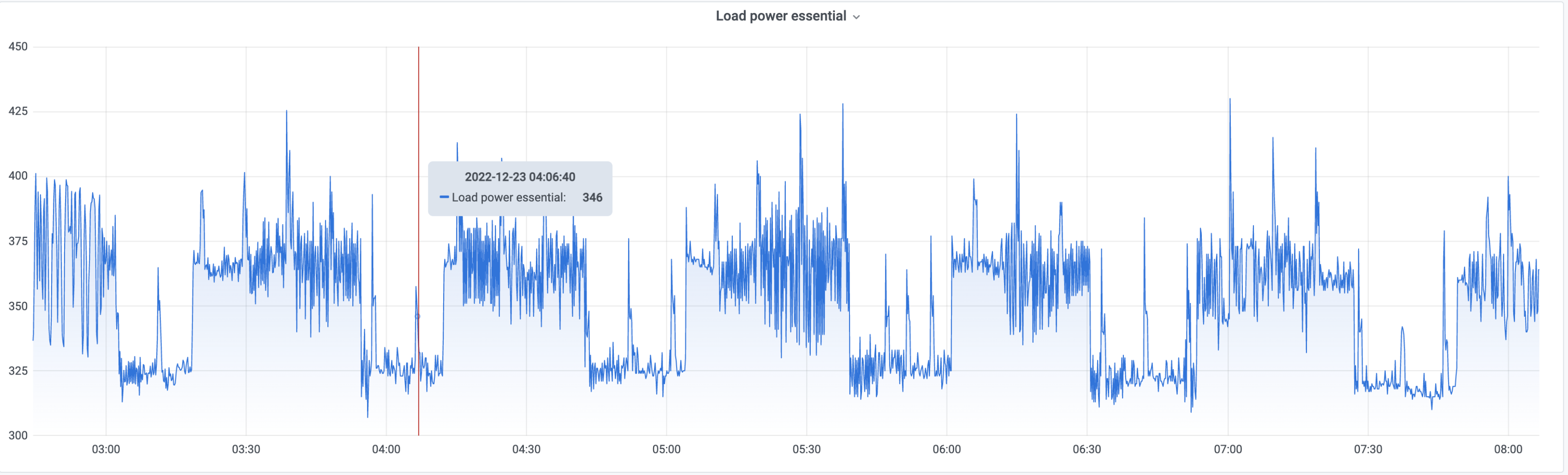
Task: Click the tooltip series label Load power essential
Action: coord(508,197)
